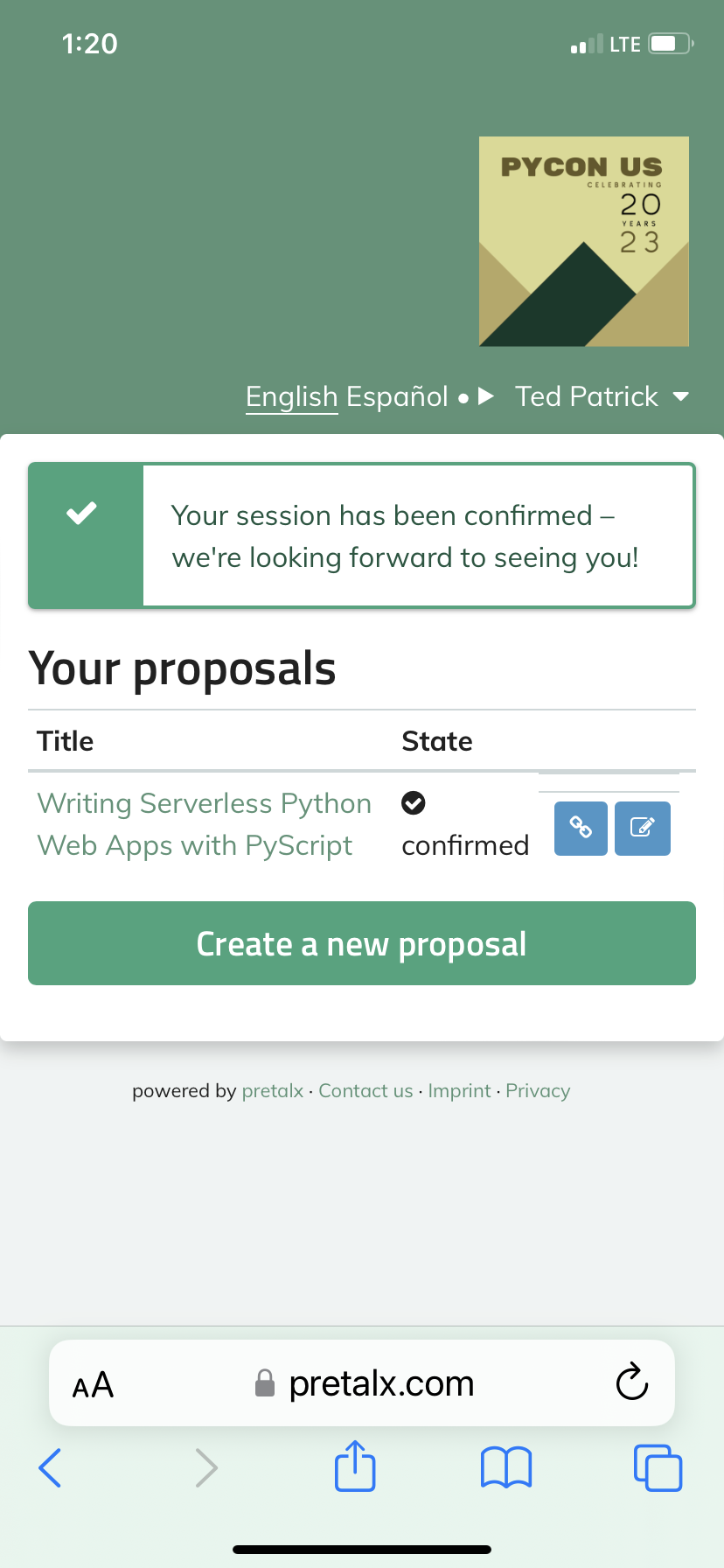
Task: Open the Safari tabs overview icon
Action: 658,1466
